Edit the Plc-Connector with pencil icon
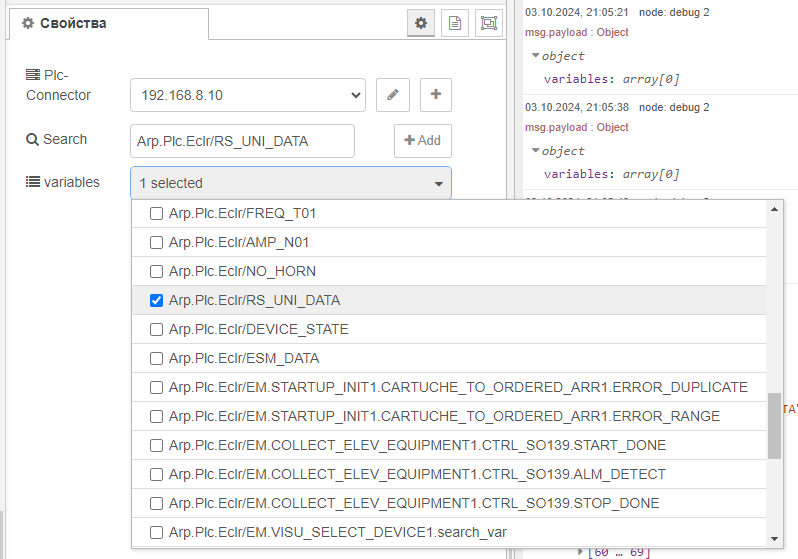 (x=393, y=95)
